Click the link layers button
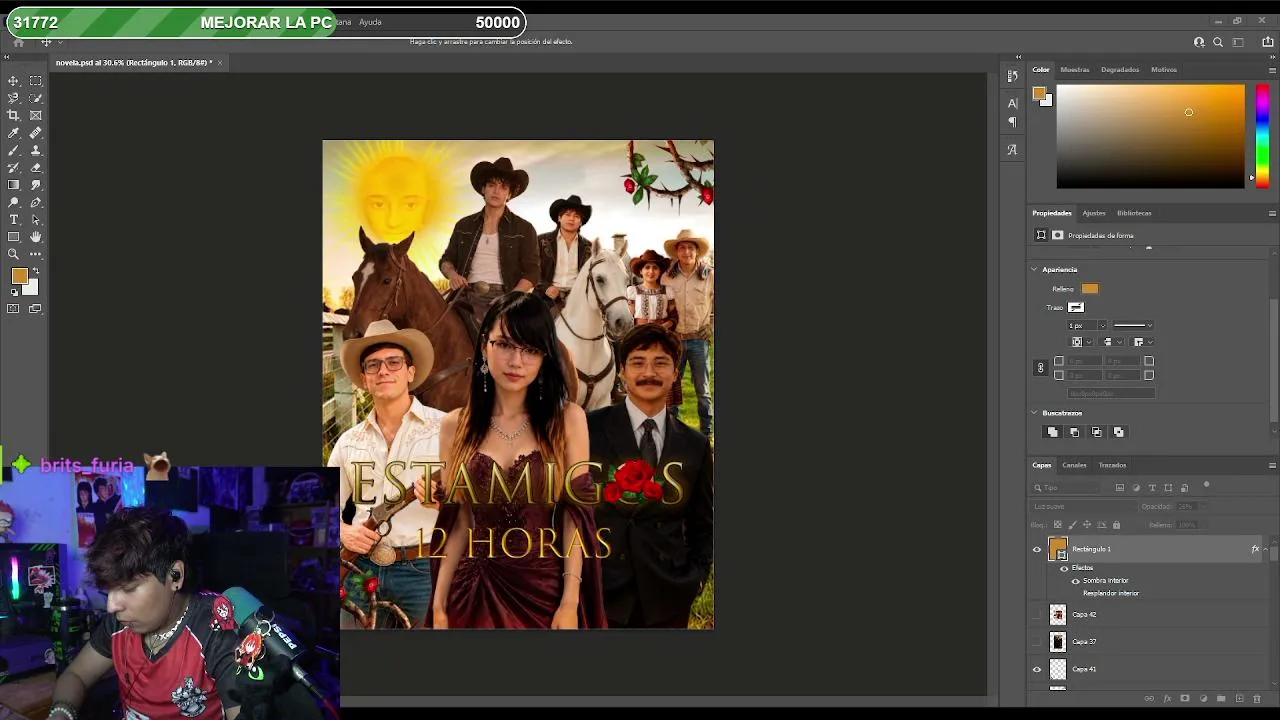The image size is (1280, 720). pos(1149,699)
